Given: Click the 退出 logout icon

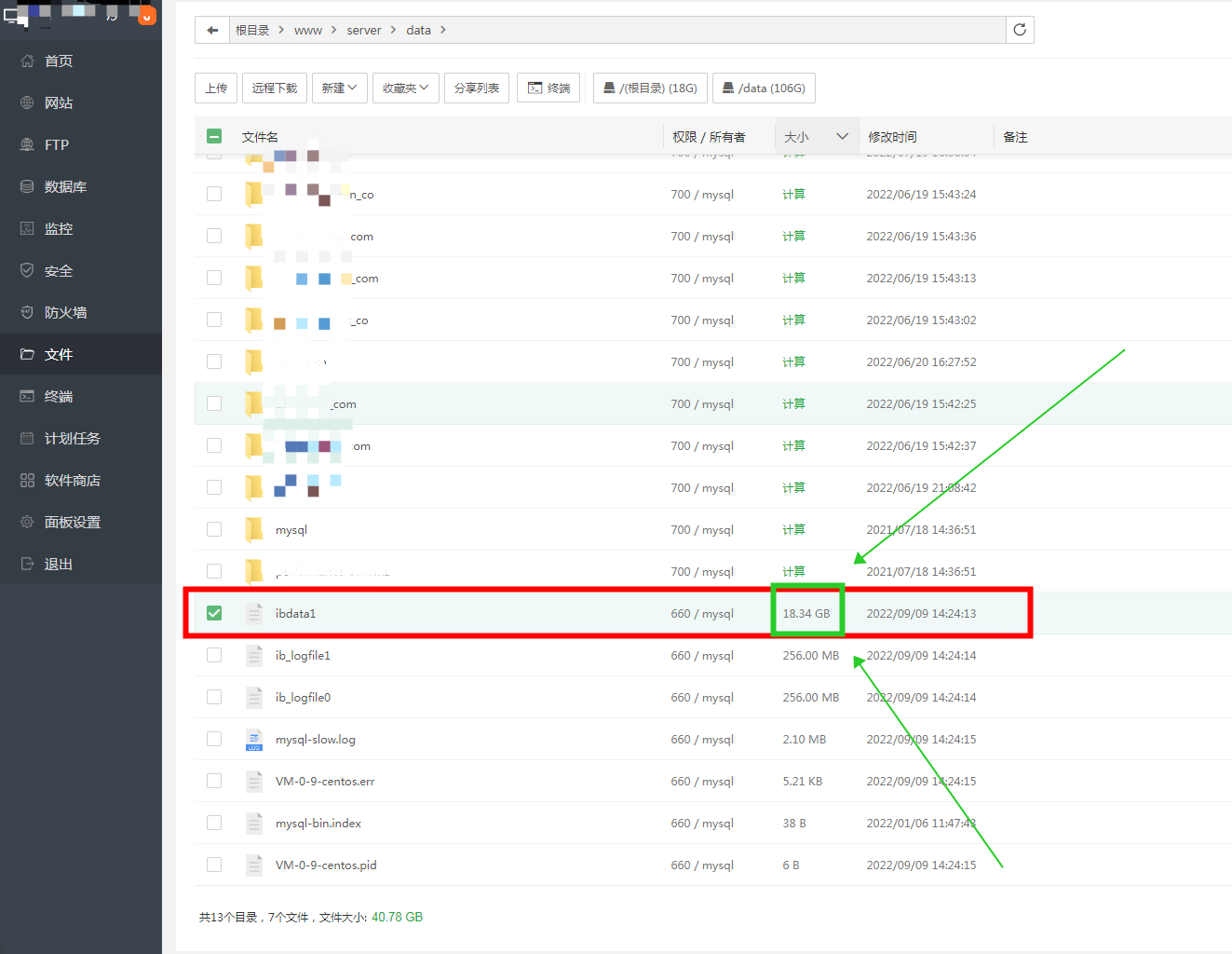Looking at the screenshot, I should (x=27, y=564).
